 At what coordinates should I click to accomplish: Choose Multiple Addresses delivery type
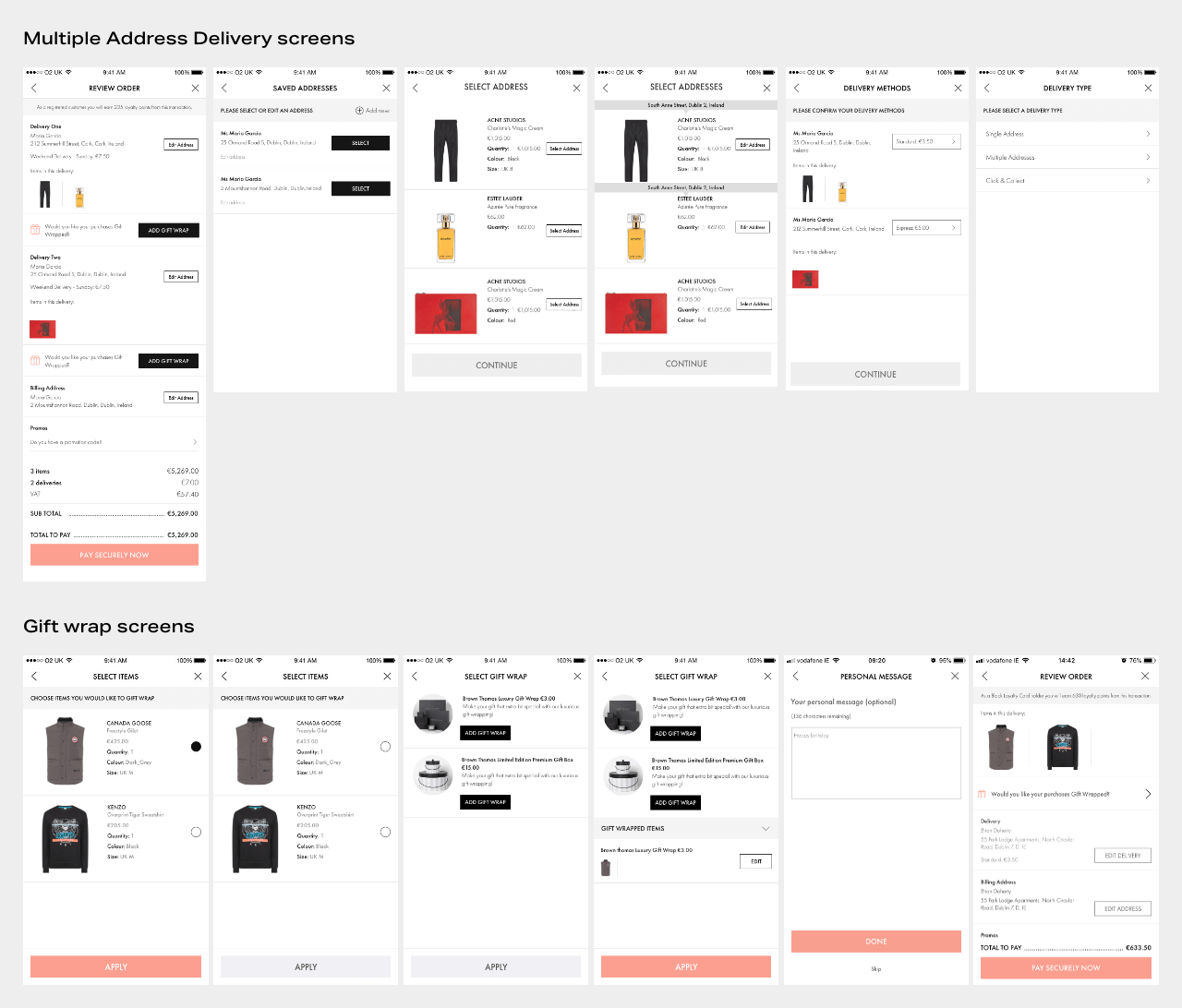click(1067, 158)
